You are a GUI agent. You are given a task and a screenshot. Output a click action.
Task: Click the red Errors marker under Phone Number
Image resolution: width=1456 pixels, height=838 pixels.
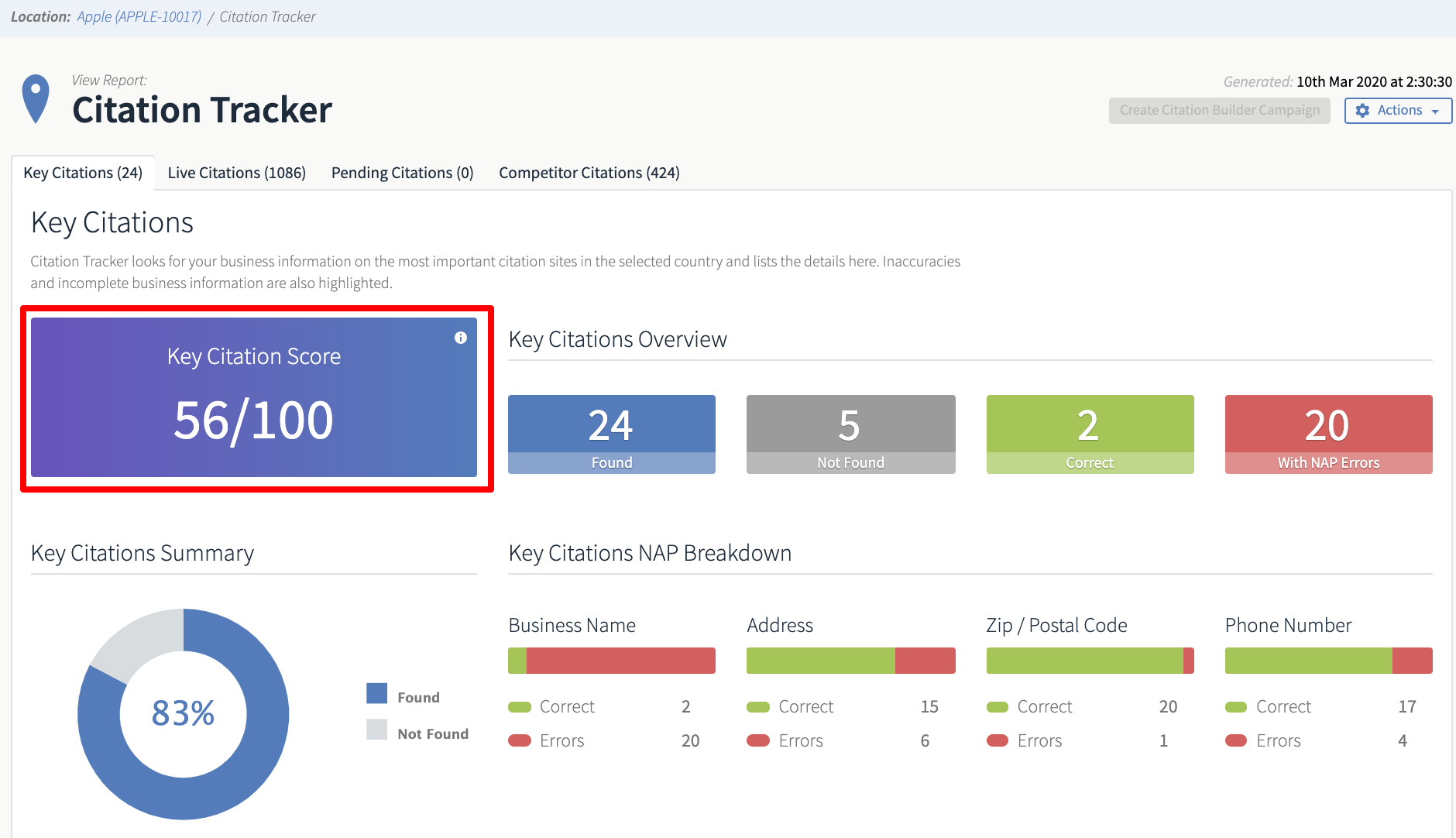click(x=1236, y=741)
